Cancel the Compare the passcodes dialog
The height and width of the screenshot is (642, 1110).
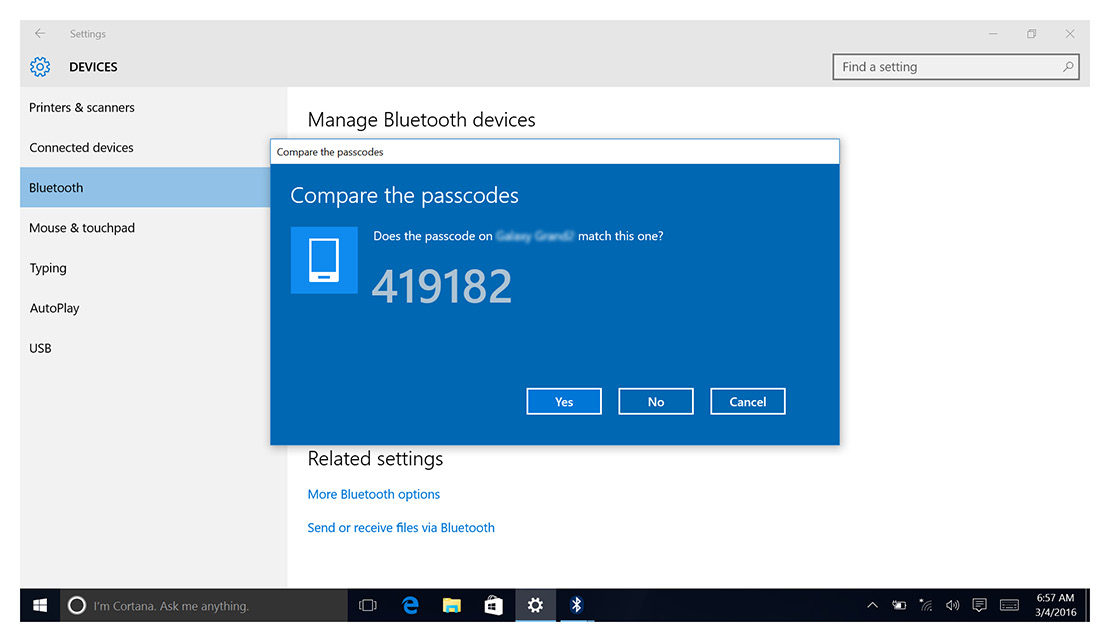coord(748,401)
